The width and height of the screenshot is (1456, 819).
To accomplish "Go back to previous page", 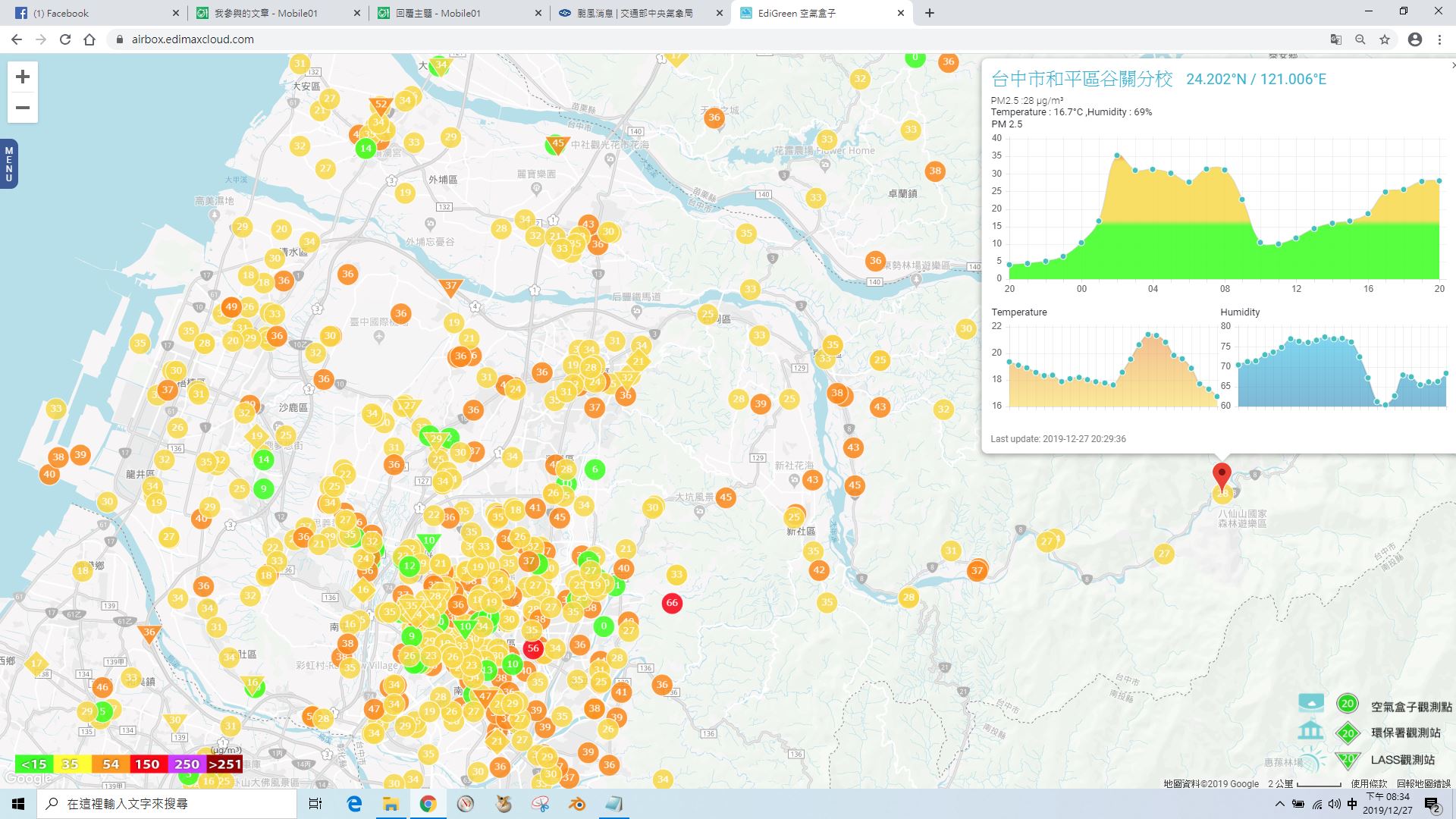I will pyautogui.click(x=17, y=39).
